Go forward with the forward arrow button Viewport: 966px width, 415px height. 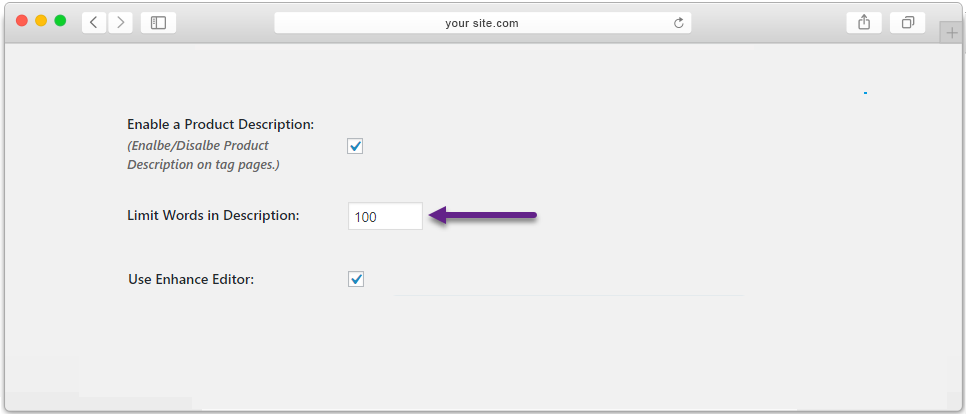tap(121, 23)
